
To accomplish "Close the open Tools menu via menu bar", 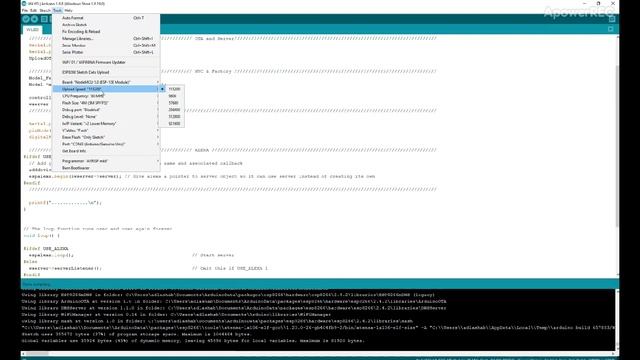I will [x=58, y=10].
